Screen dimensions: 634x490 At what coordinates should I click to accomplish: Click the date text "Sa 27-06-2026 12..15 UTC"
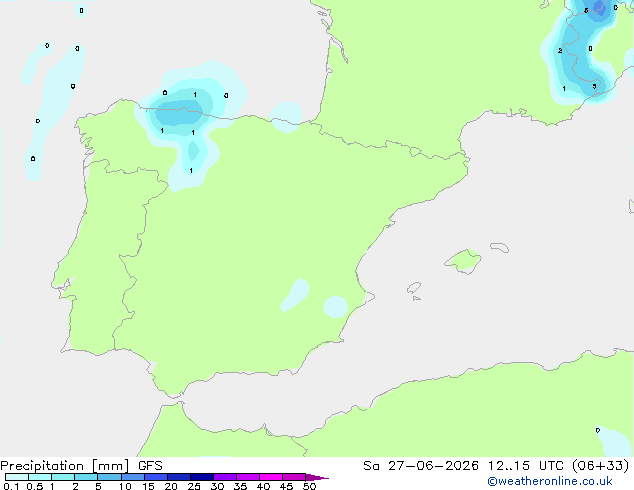click(463, 466)
